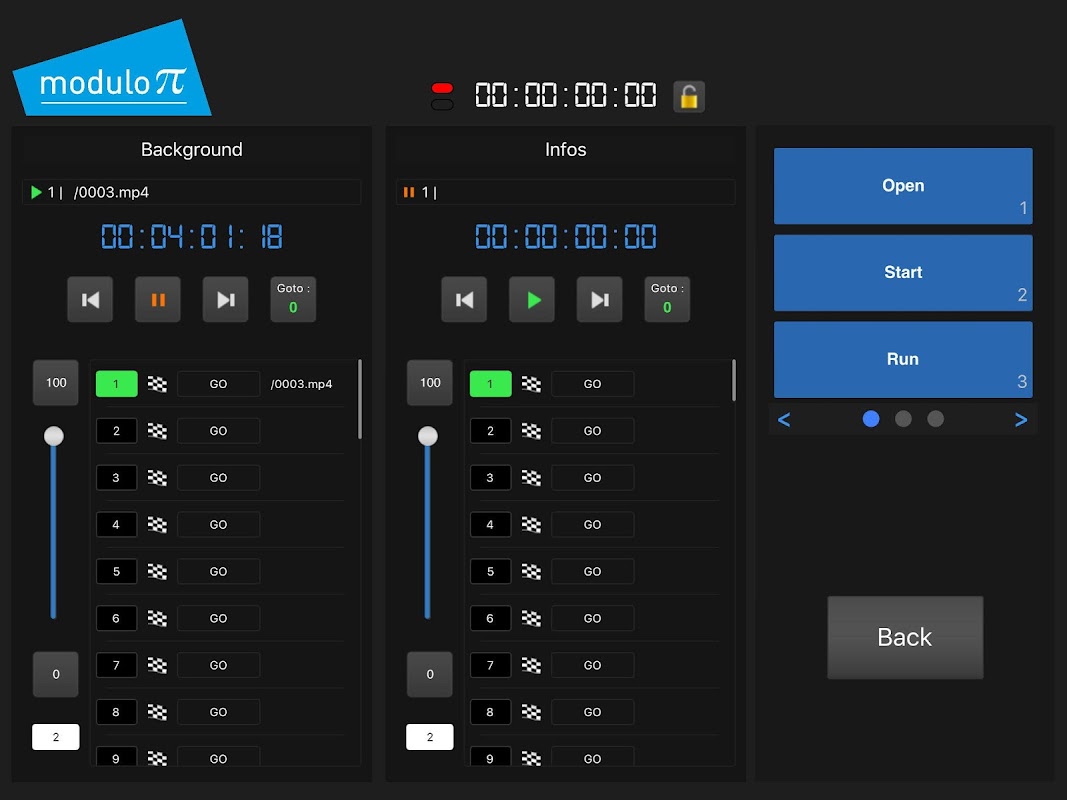Click checkered flag icon for Infos cue 5
This screenshot has height=800, width=1067.
click(531, 571)
